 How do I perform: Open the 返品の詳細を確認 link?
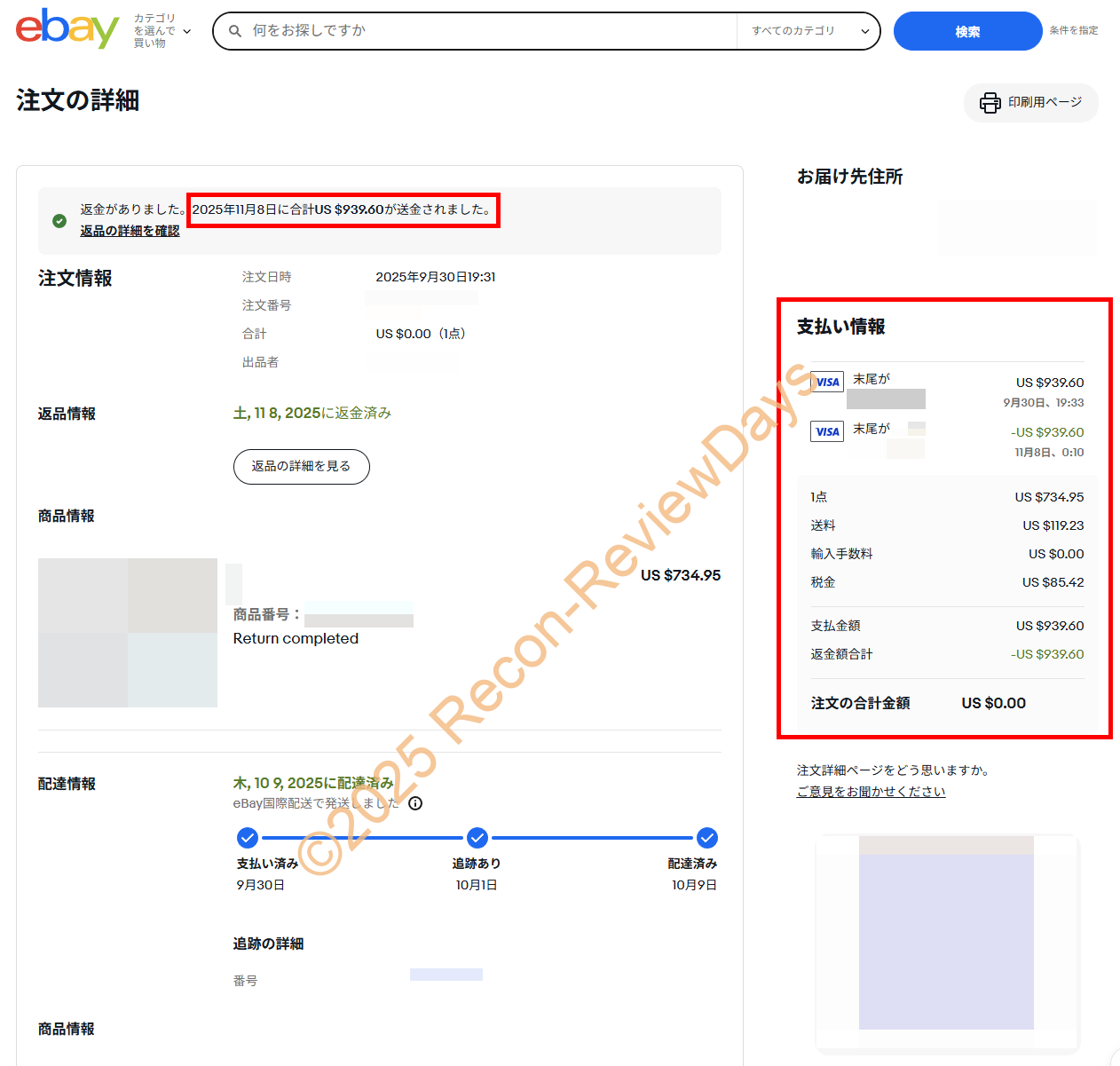point(130,231)
